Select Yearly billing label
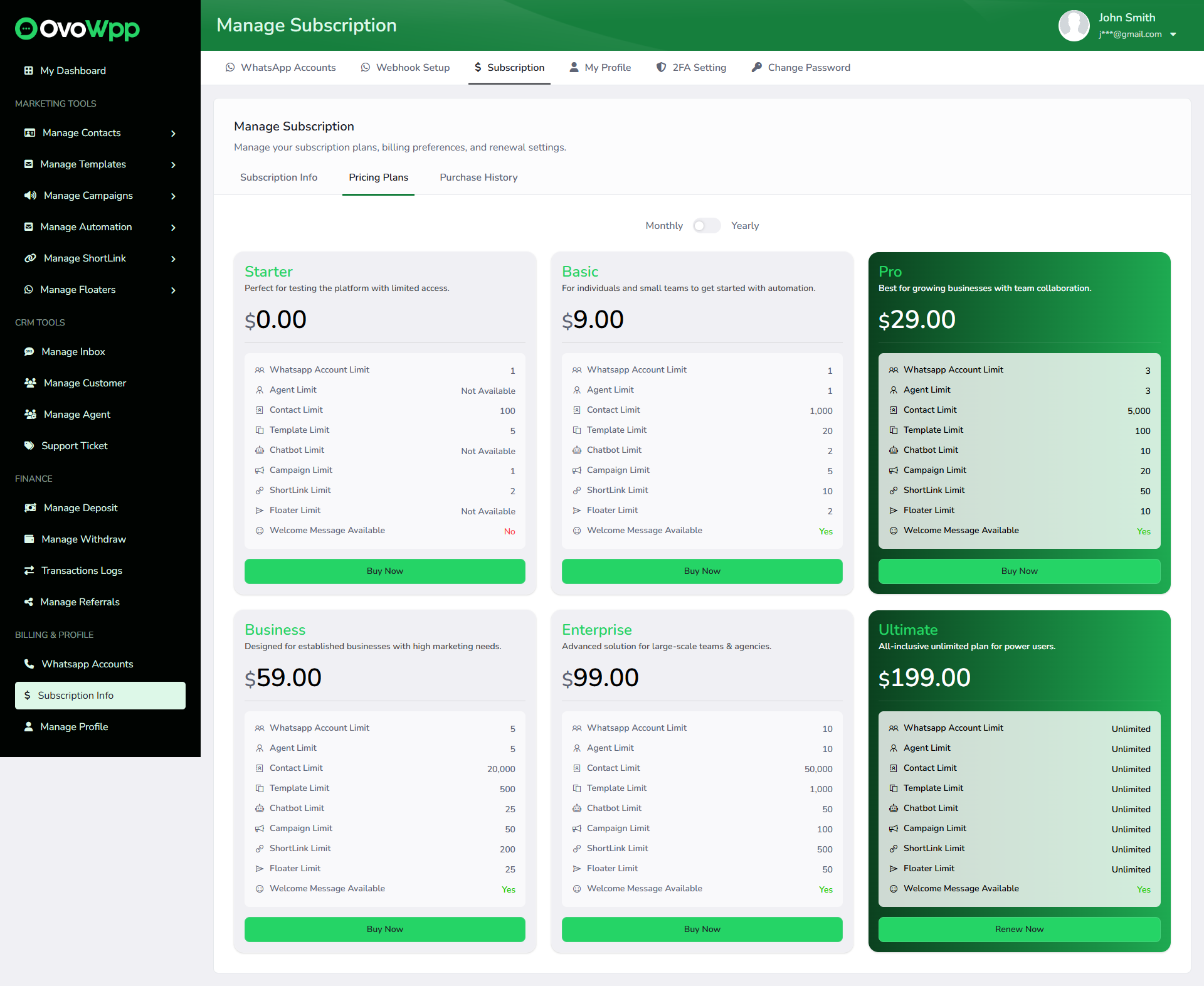This screenshot has width=1204, height=986. tap(745, 226)
